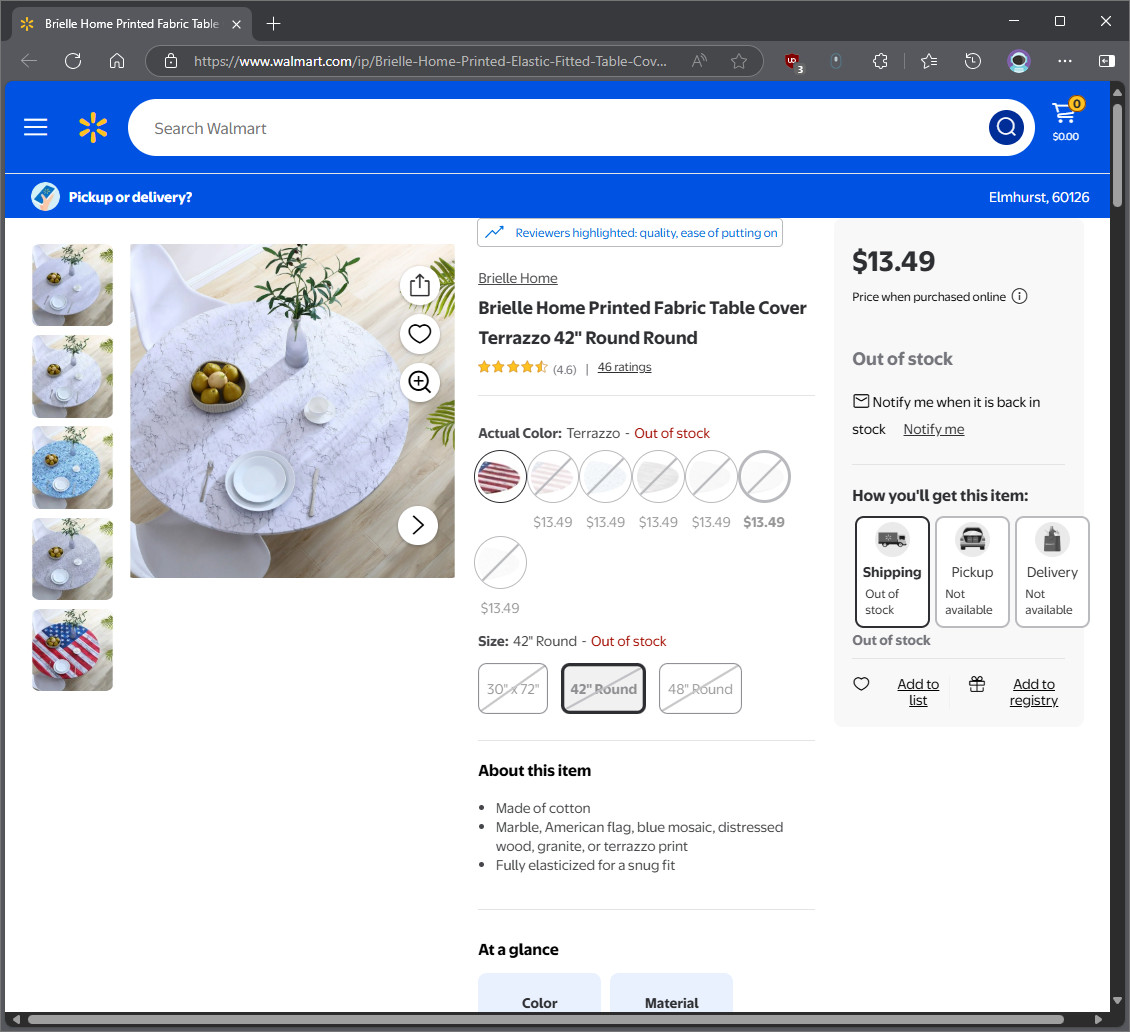Select the Pickup fulfillment option

(972, 571)
